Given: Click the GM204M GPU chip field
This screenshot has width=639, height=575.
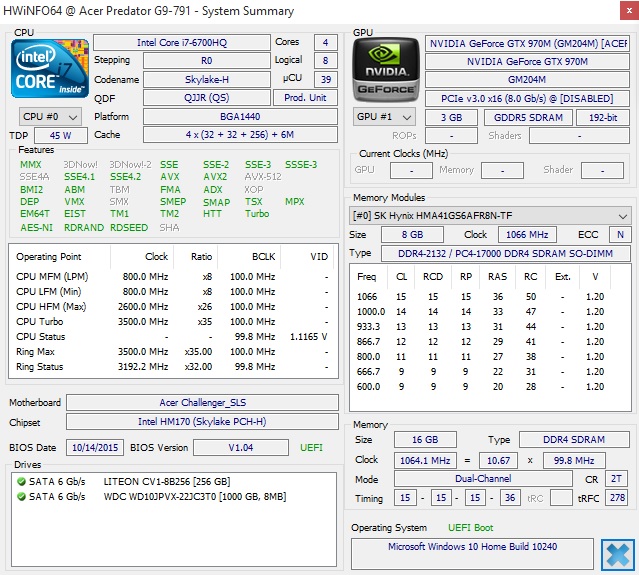Looking at the screenshot, I should pyautogui.click(x=527, y=79).
